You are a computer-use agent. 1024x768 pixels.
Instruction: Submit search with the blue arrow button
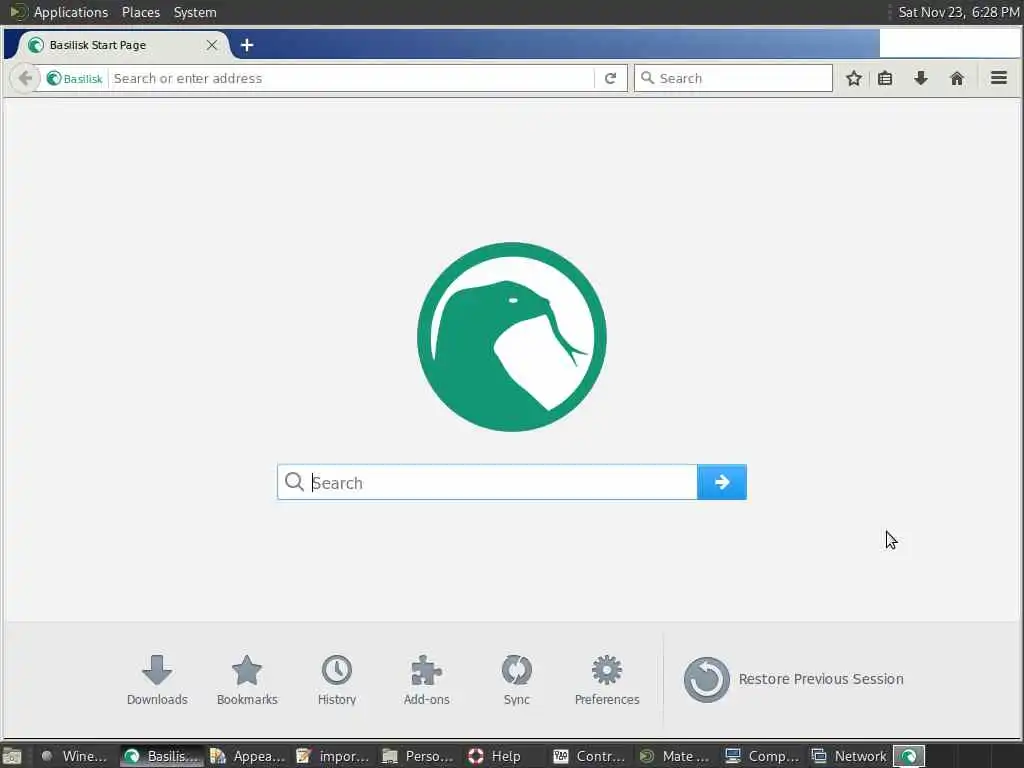tap(722, 482)
